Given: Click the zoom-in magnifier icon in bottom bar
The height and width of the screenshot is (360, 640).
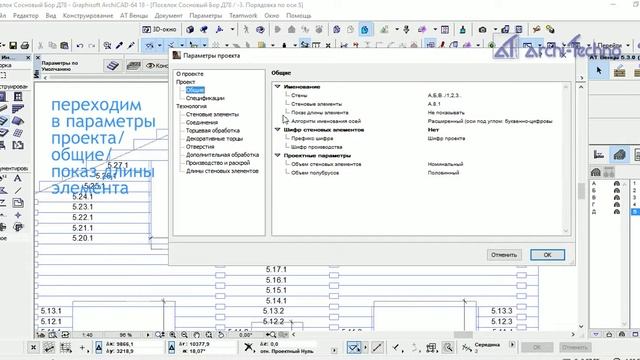Looking at the screenshot, I should click(x=173, y=335).
